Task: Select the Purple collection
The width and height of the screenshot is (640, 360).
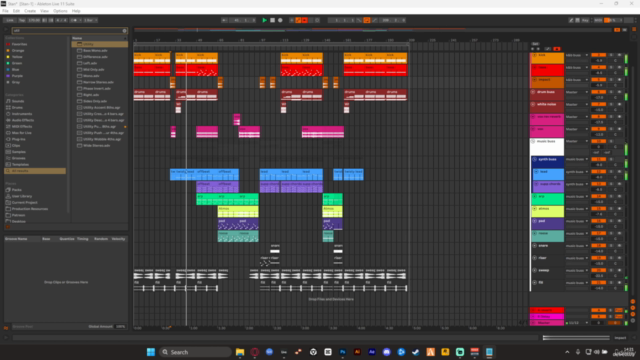Action: [x=17, y=76]
